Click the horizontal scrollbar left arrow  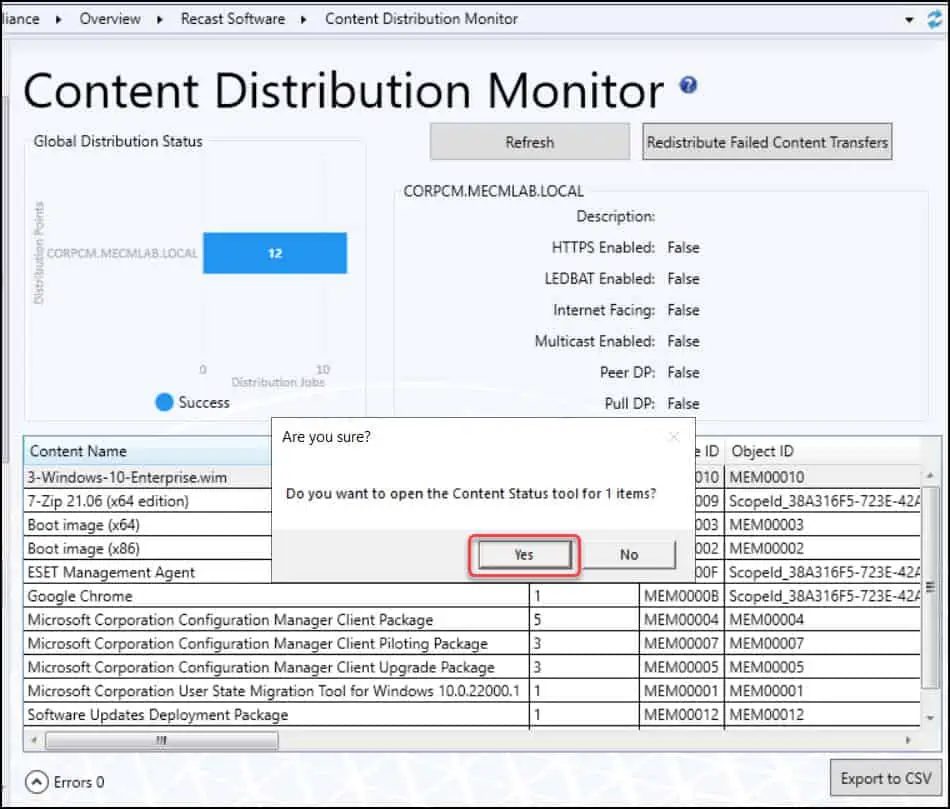[34, 740]
